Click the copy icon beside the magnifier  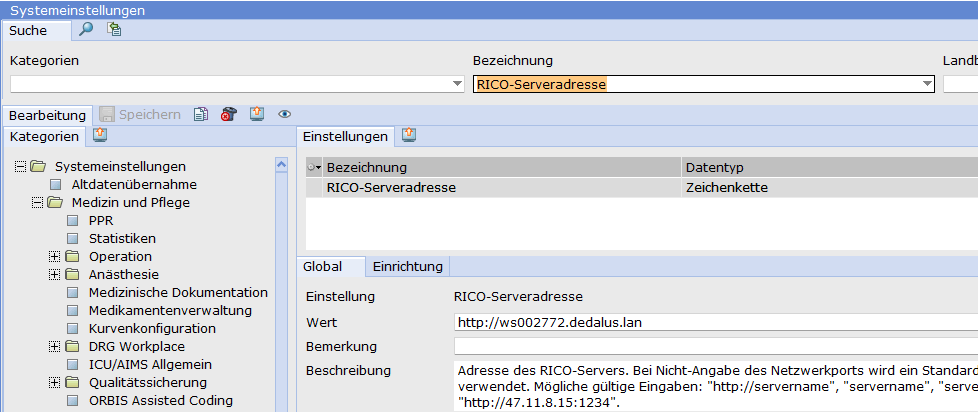pyautogui.click(x=114, y=29)
